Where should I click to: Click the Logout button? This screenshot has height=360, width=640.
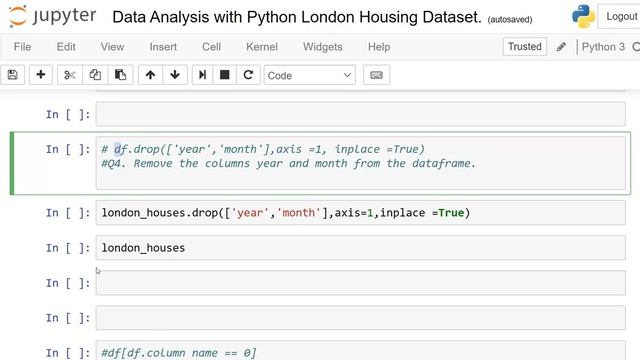click(620, 16)
